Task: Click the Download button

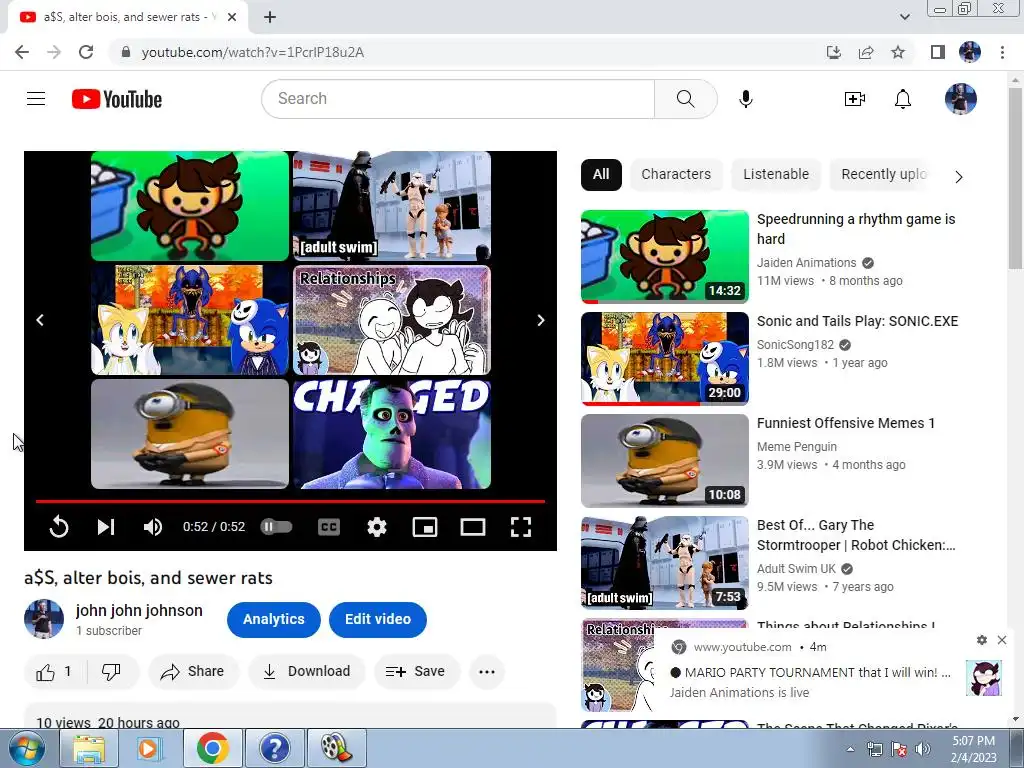Action: click(306, 671)
